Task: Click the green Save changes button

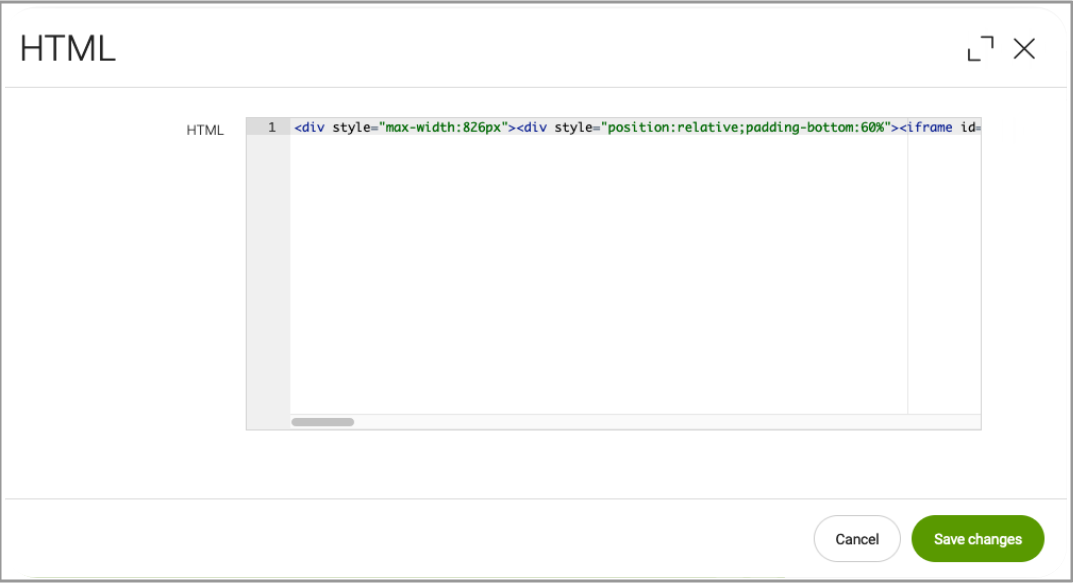Action: pyautogui.click(x=977, y=539)
